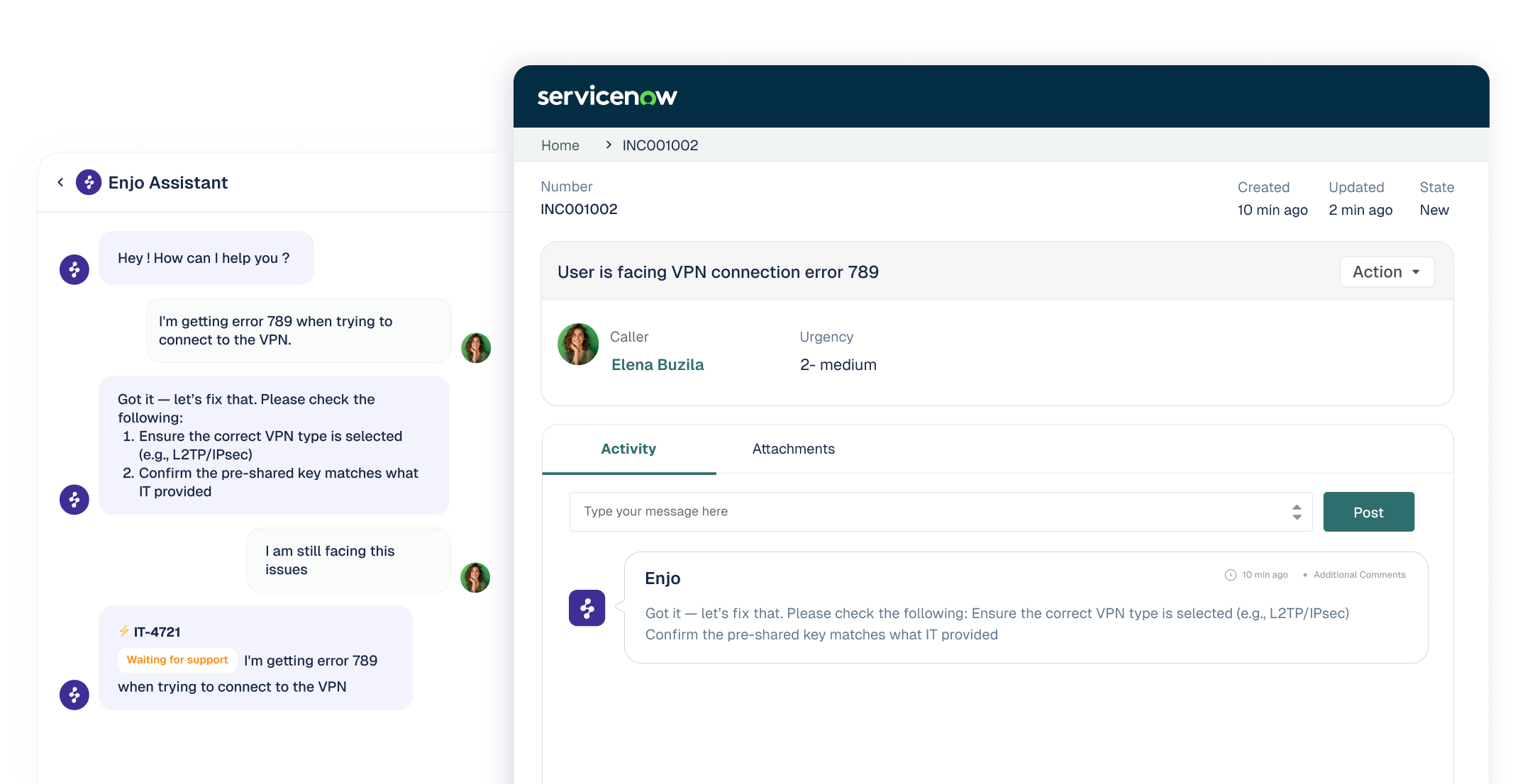Screen dimensions: 1525x784
Task: Click the breadcrumb chevron after Home
Action: click(609, 145)
